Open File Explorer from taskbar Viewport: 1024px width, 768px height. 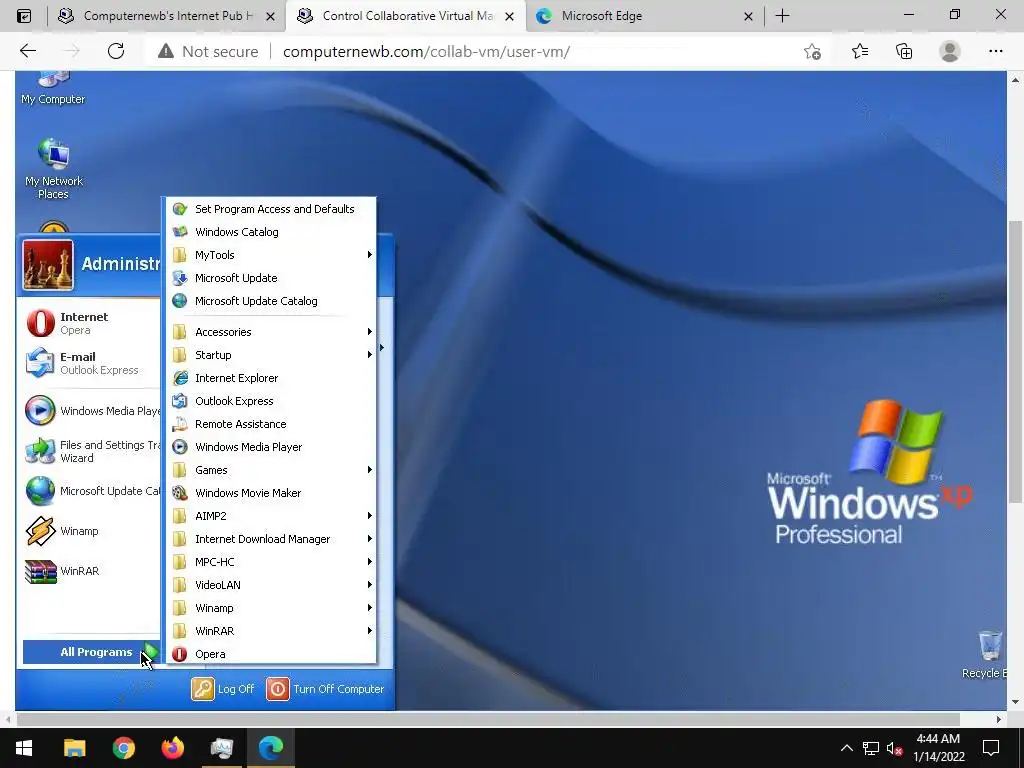tap(74, 747)
